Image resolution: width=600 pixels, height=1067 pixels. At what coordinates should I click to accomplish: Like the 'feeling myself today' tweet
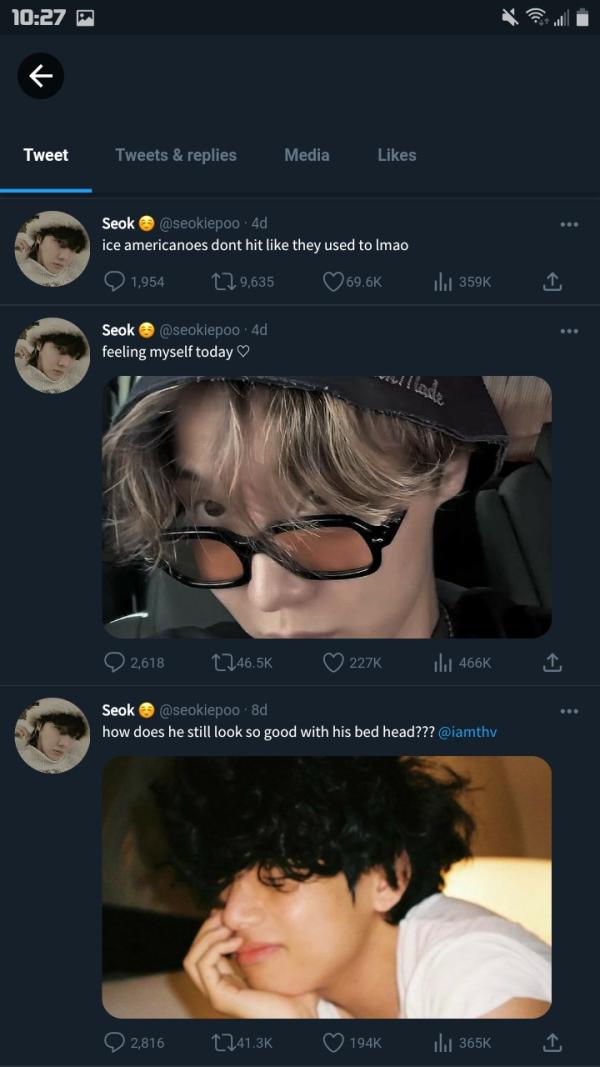point(333,663)
